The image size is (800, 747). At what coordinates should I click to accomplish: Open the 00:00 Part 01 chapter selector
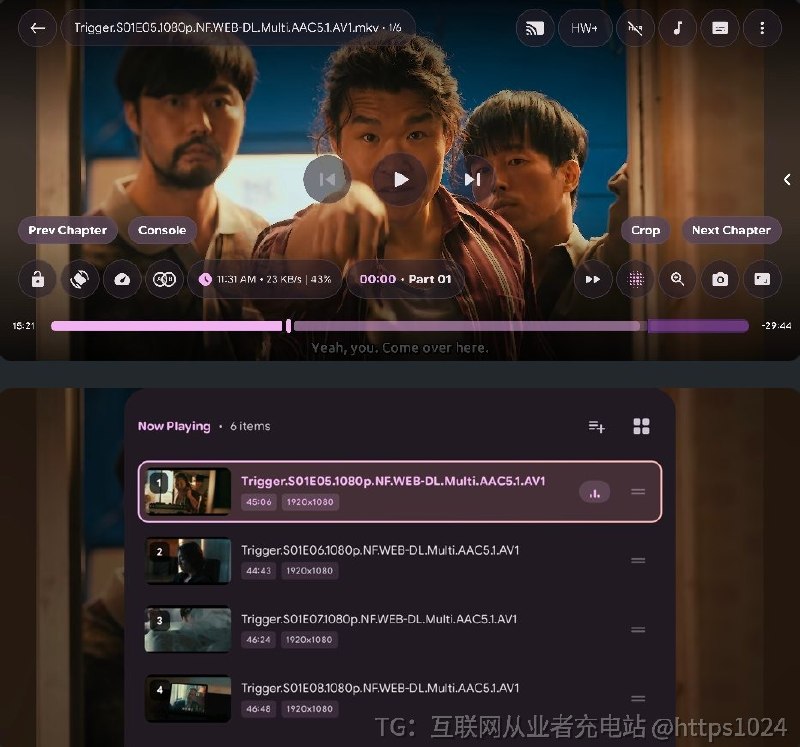coord(405,279)
